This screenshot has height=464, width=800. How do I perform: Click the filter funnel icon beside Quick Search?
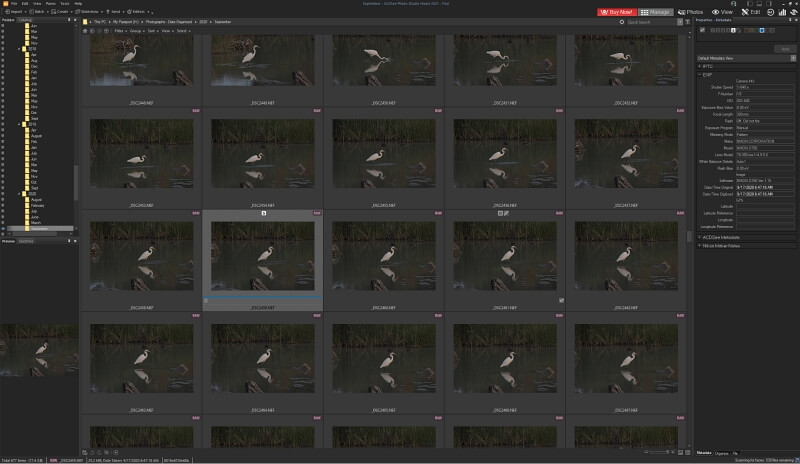687,22
